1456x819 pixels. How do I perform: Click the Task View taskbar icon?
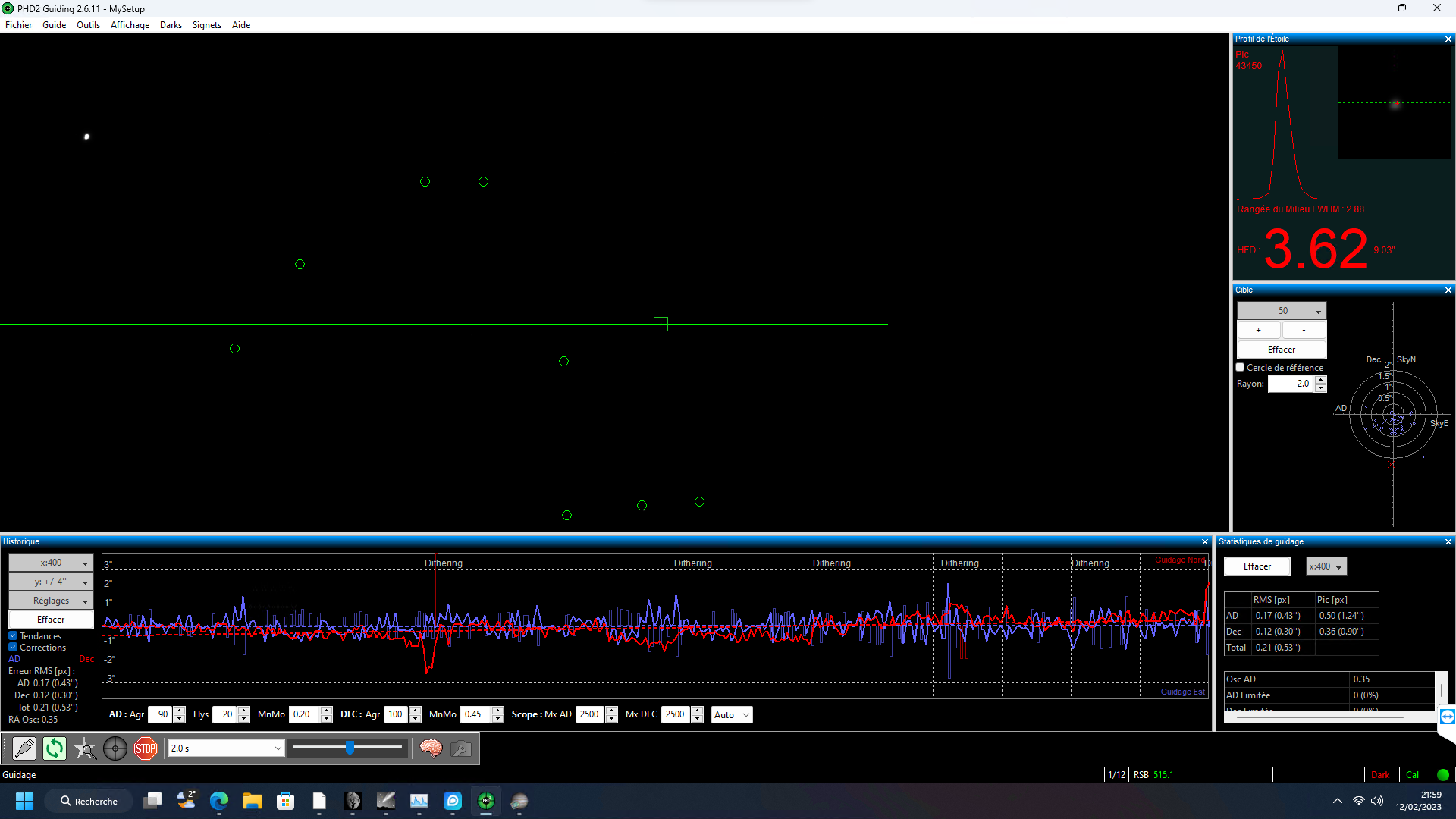[152, 801]
